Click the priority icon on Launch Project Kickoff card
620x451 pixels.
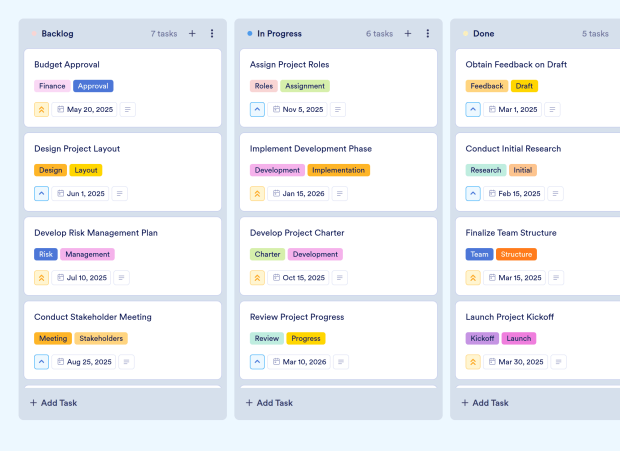pos(473,362)
